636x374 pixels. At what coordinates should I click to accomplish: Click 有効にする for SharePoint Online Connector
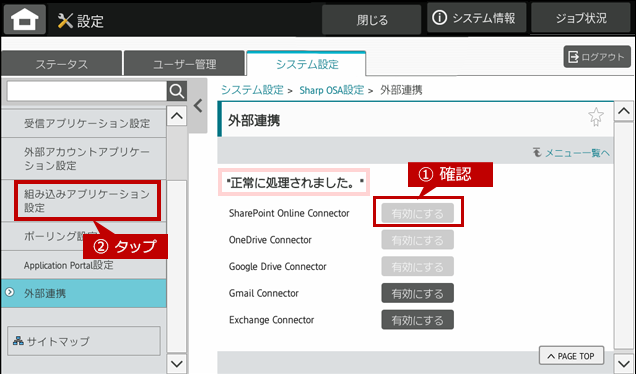coord(417,213)
